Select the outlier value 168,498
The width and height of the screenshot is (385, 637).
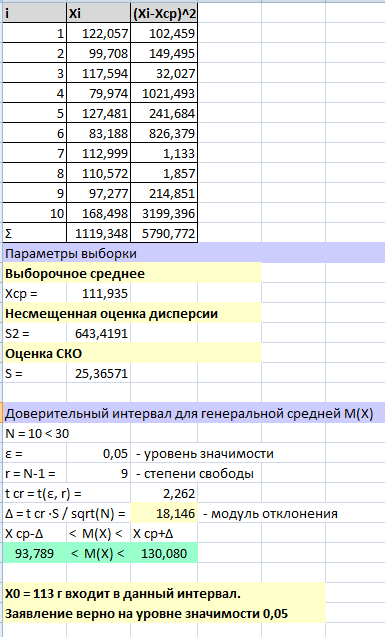(x=99, y=213)
